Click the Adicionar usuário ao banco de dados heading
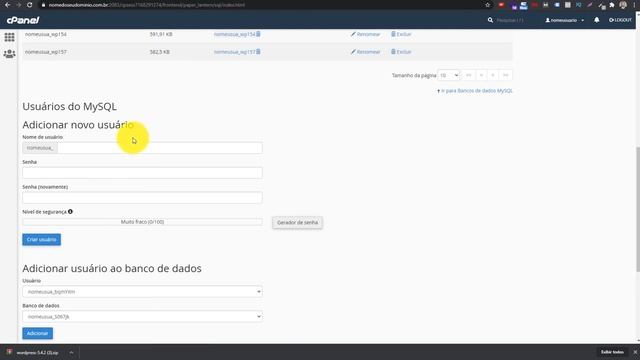The width and height of the screenshot is (640, 360). (112, 268)
